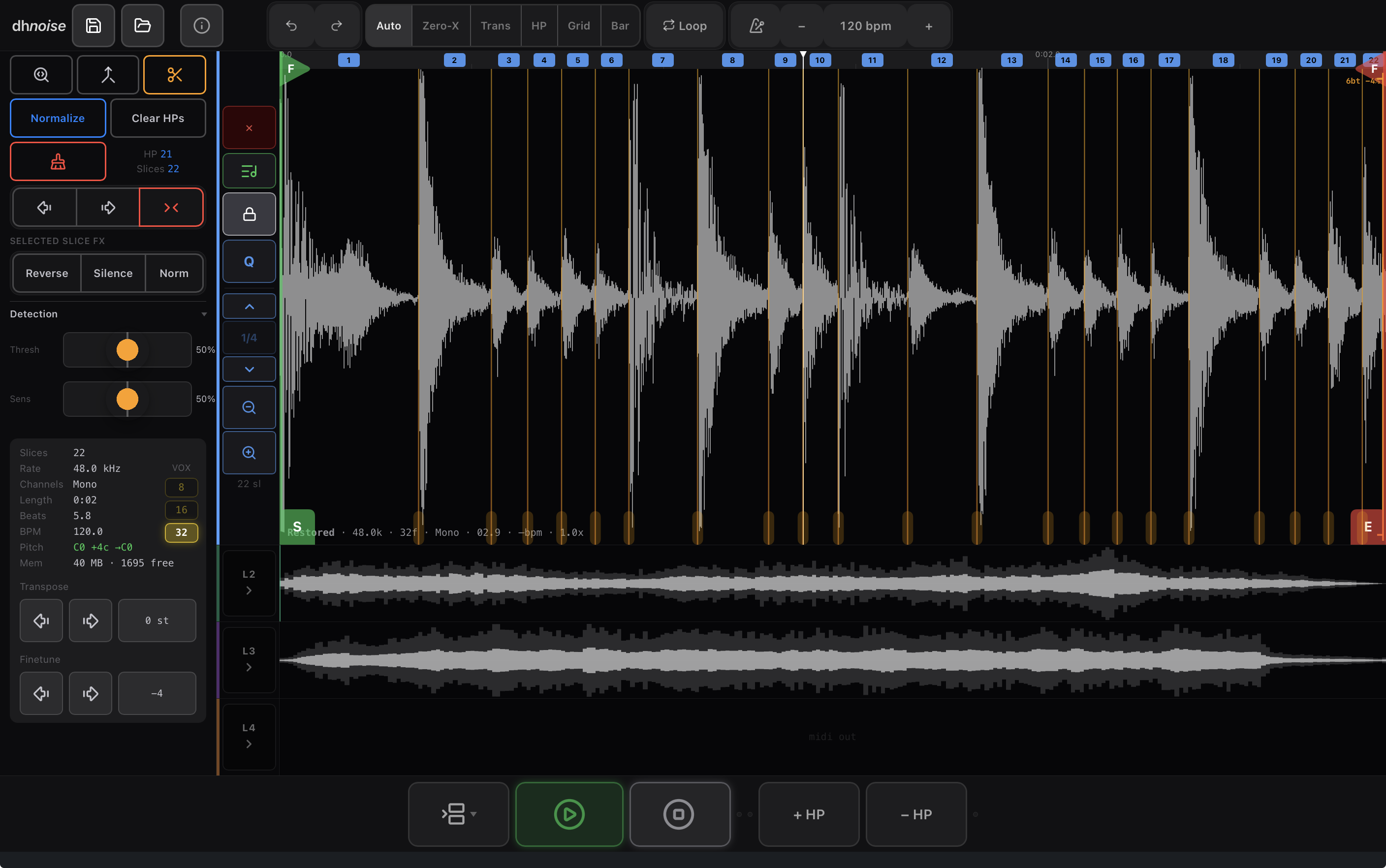
Task: Nudge selection left with arrow icon
Action: pos(45,207)
